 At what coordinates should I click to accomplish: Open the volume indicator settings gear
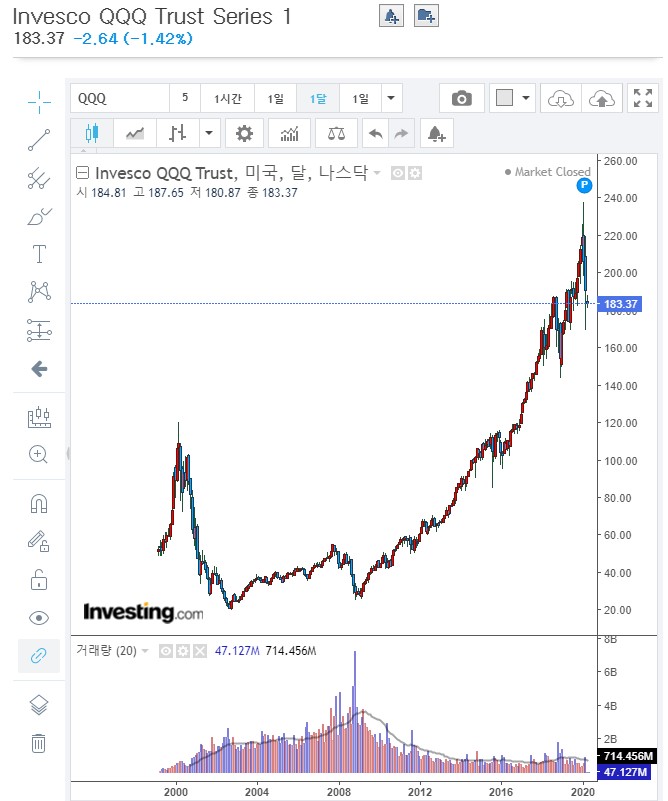pyautogui.click(x=183, y=651)
